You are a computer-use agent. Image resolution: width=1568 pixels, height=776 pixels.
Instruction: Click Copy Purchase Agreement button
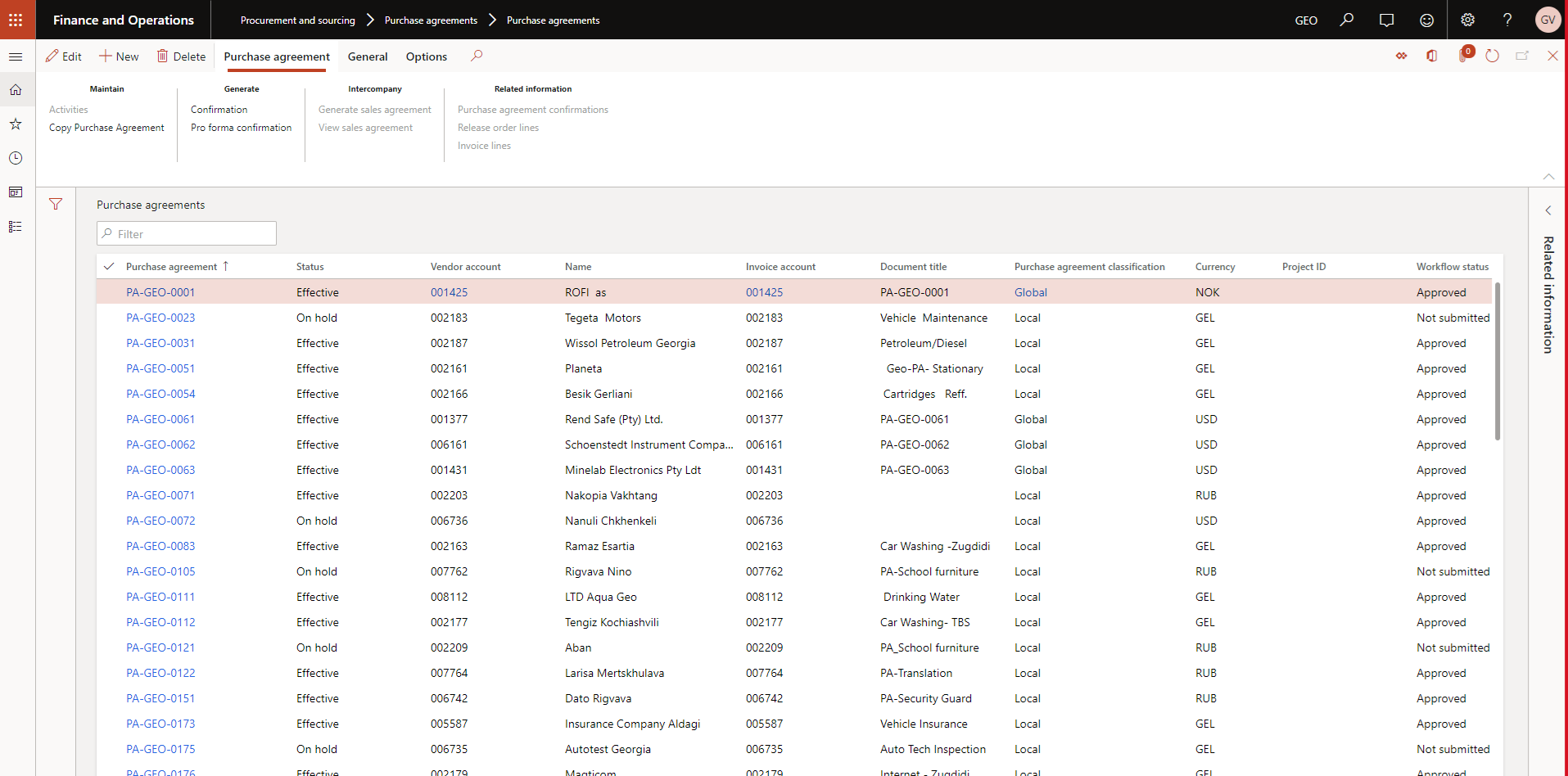[x=106, y=128]
